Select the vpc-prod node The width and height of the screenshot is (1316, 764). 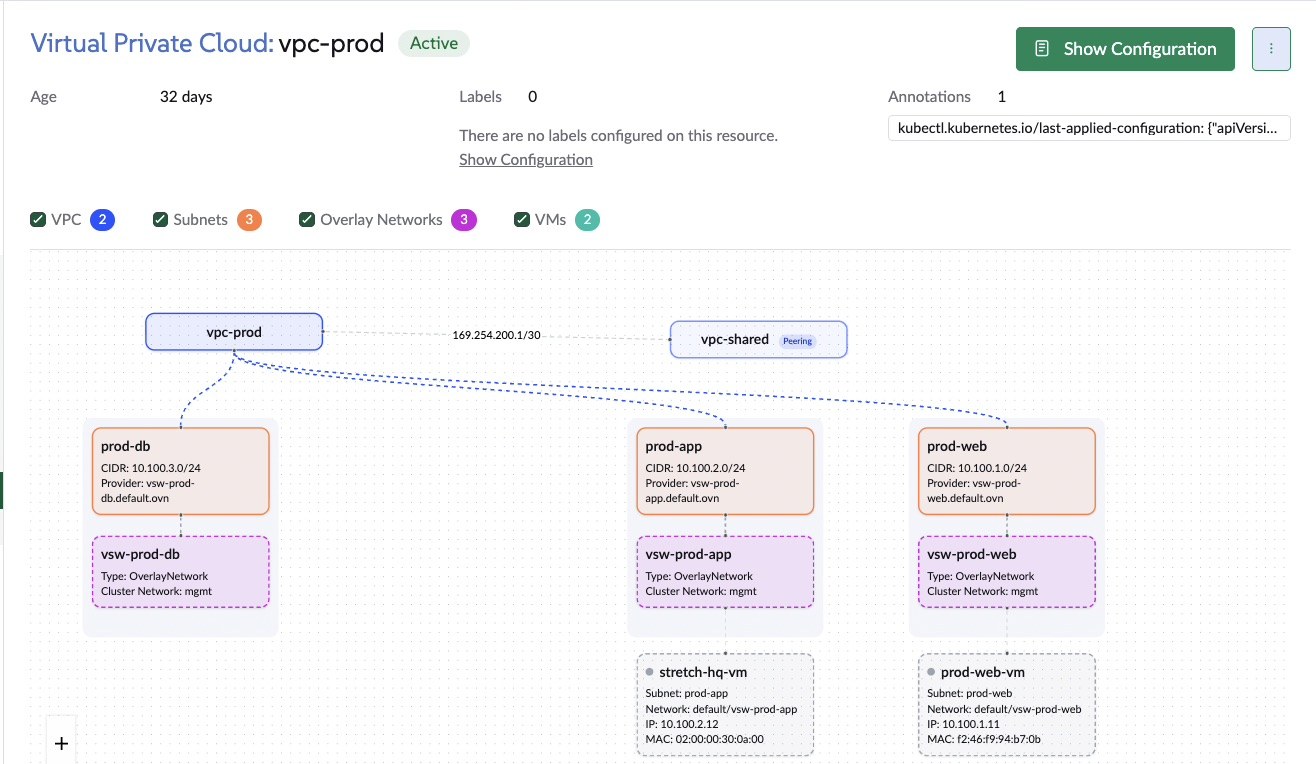click(x=234, y=332)
